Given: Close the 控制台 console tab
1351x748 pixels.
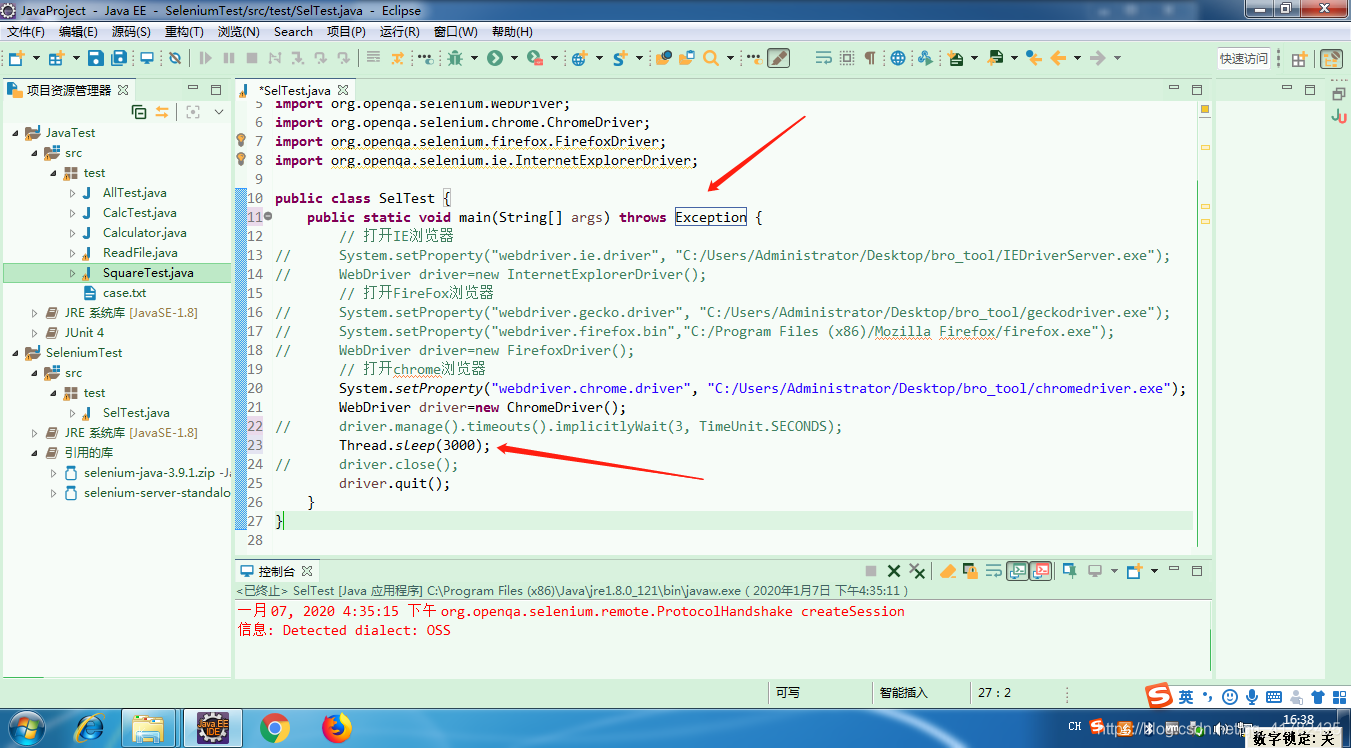Looking at the screenshot, I should [x=308, y=571].
